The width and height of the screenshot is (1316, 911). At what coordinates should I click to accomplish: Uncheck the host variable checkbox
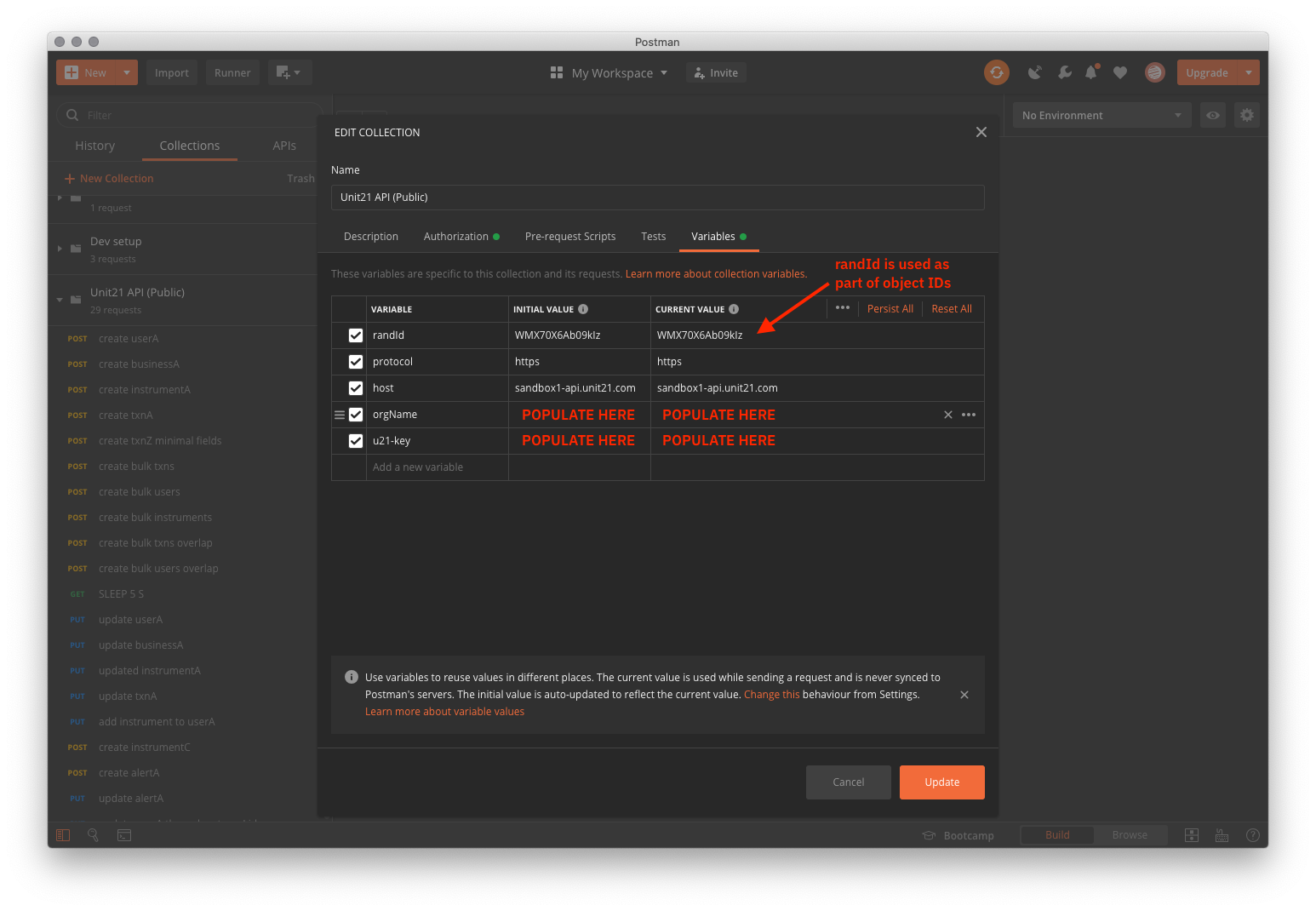(x=356, y=388)
